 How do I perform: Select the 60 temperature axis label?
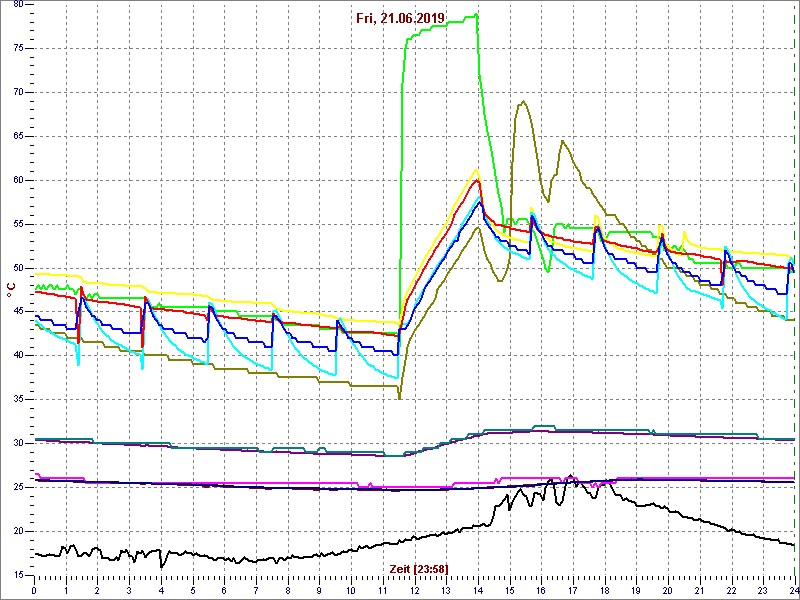click(x=17, y=180)
